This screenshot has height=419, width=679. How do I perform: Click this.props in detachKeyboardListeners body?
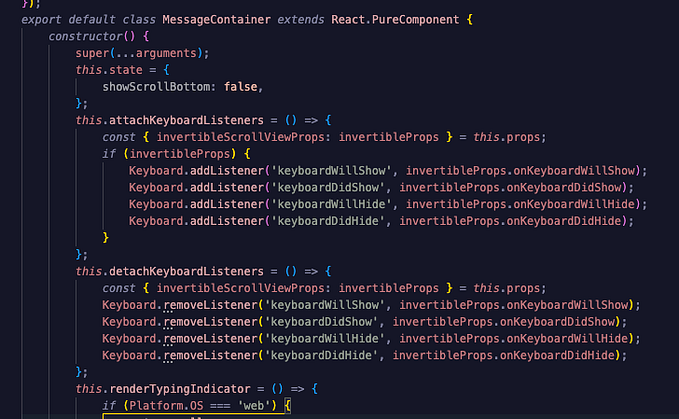[x=506, y=288]
